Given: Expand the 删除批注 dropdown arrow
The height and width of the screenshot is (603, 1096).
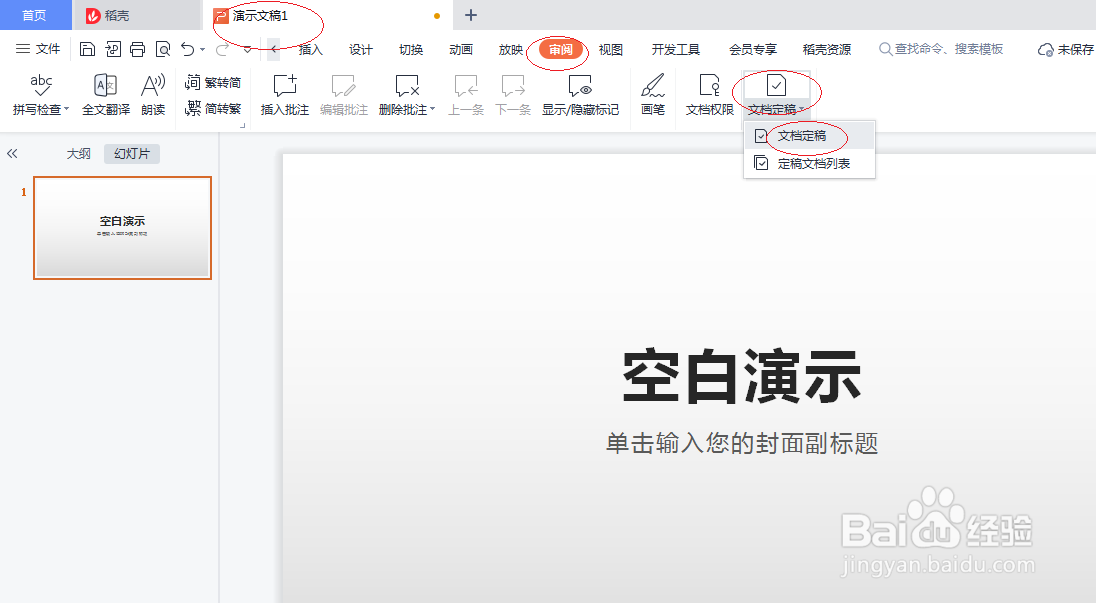Looking at the screenshot, I should point(433,110).
